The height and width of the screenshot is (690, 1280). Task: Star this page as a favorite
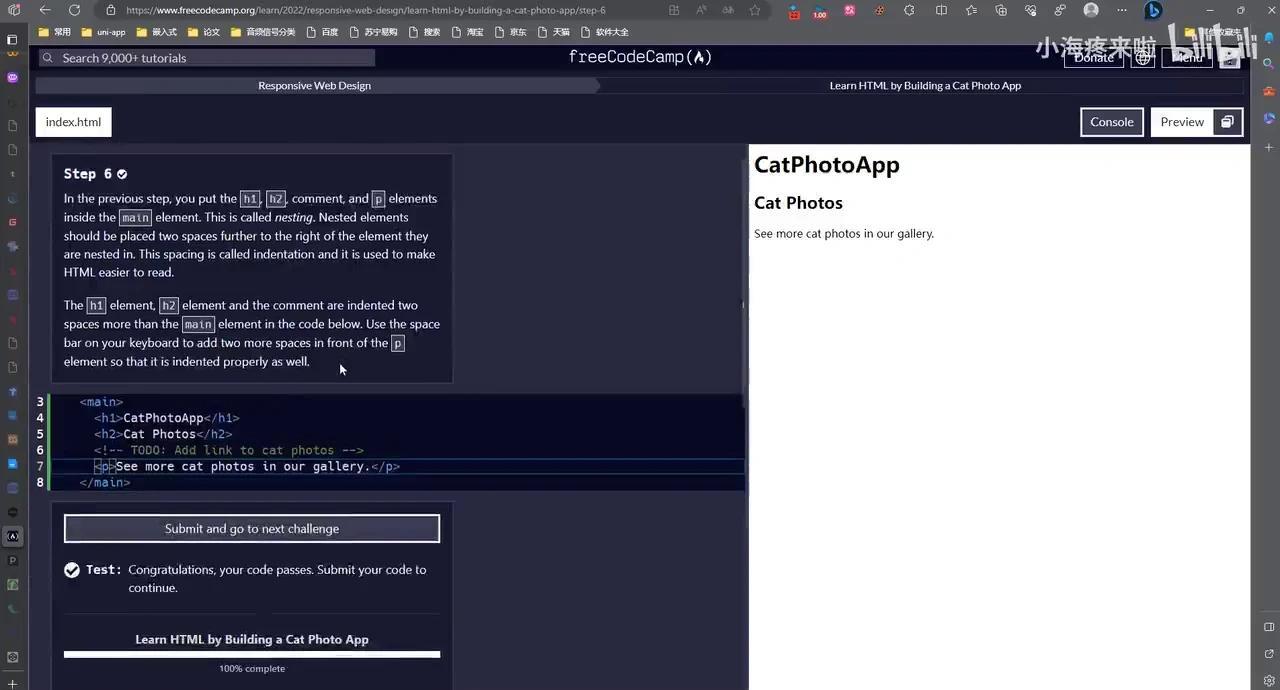tap(755, 10)
